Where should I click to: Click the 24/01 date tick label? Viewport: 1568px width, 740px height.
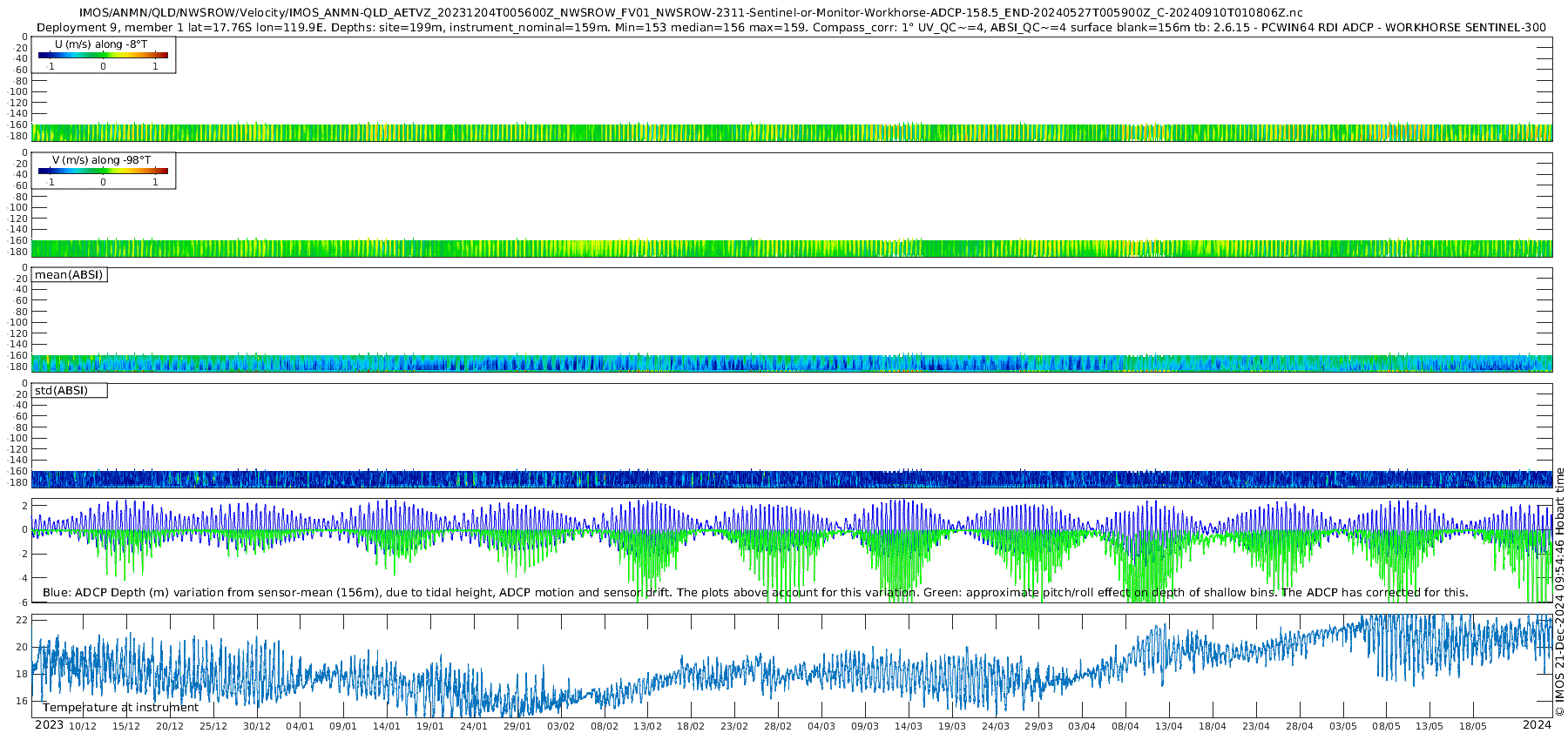click(474, 726)
